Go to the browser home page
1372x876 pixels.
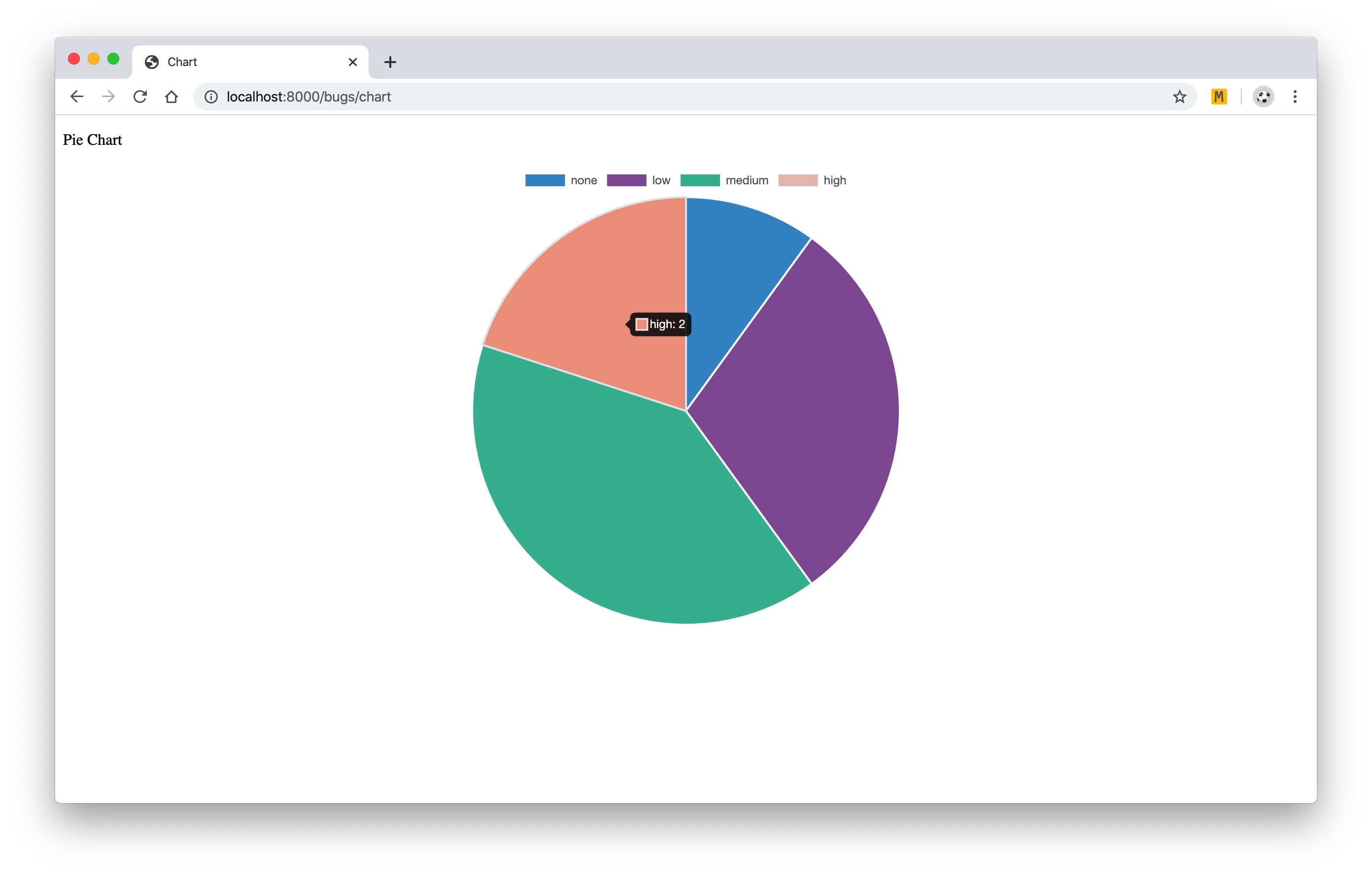171,97
